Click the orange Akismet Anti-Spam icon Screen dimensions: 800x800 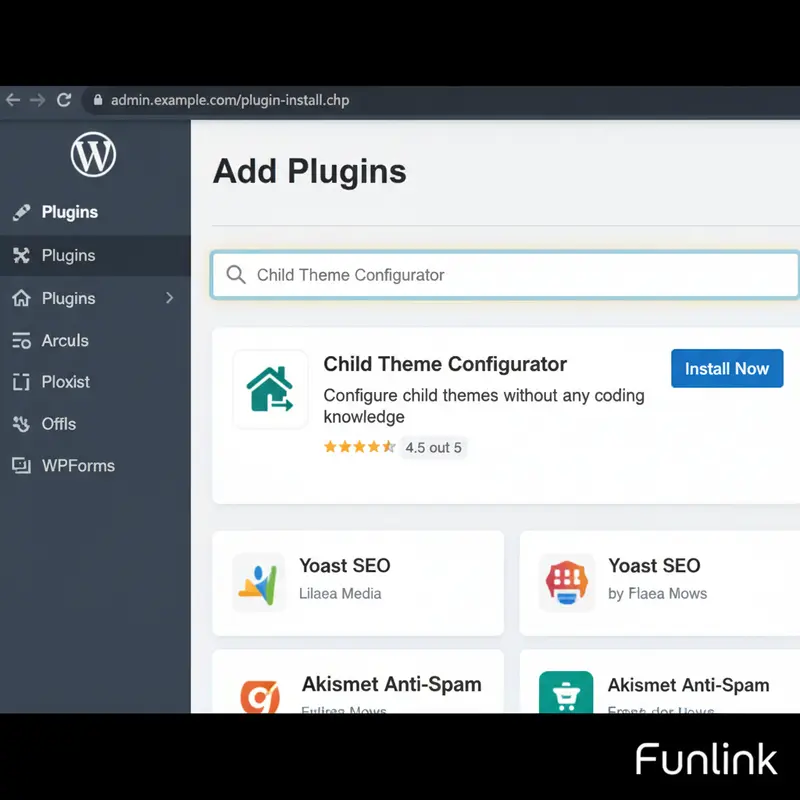(260, 697)
